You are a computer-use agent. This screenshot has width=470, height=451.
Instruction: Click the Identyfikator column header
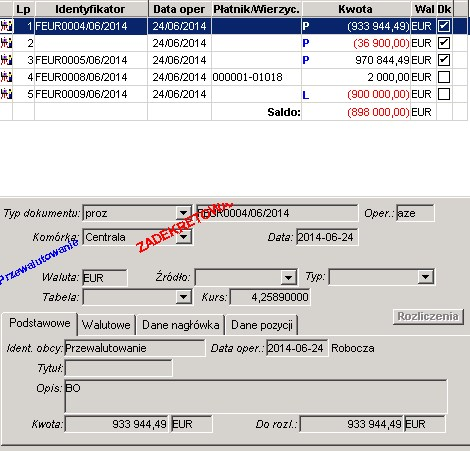(91, 9)
